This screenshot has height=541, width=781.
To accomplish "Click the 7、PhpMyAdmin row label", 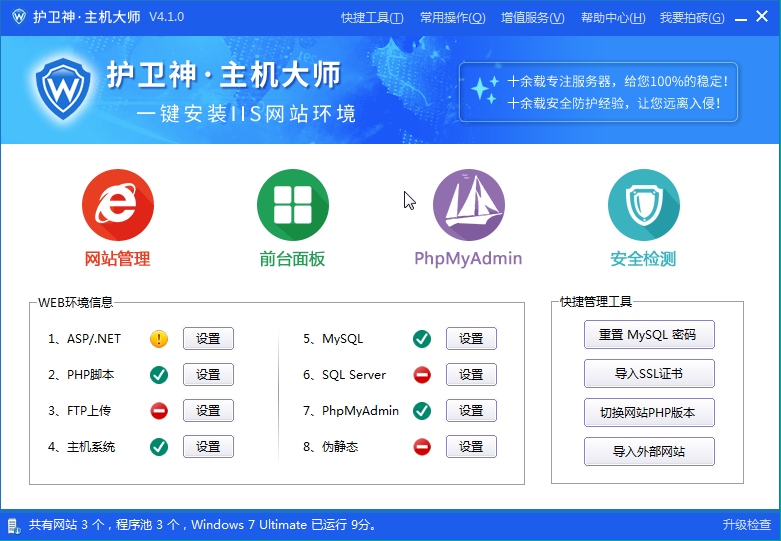I will [351, 410].
